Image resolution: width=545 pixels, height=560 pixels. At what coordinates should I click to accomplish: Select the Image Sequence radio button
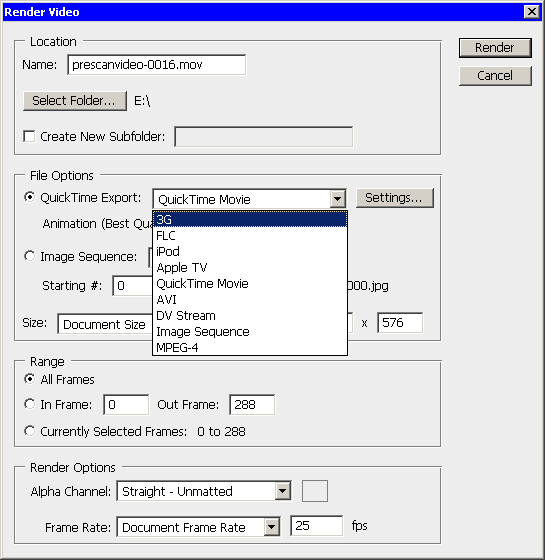(29, 256)
